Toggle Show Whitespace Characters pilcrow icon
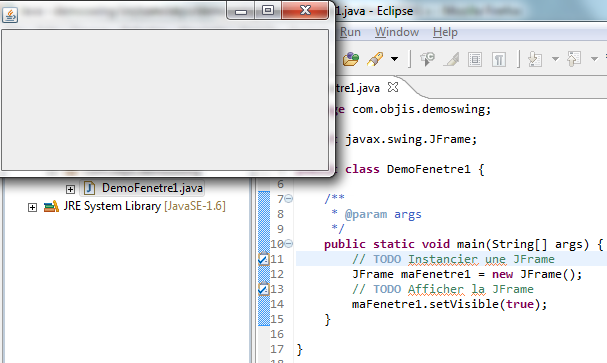Screen dimensions: 607x363 [499, 60]
